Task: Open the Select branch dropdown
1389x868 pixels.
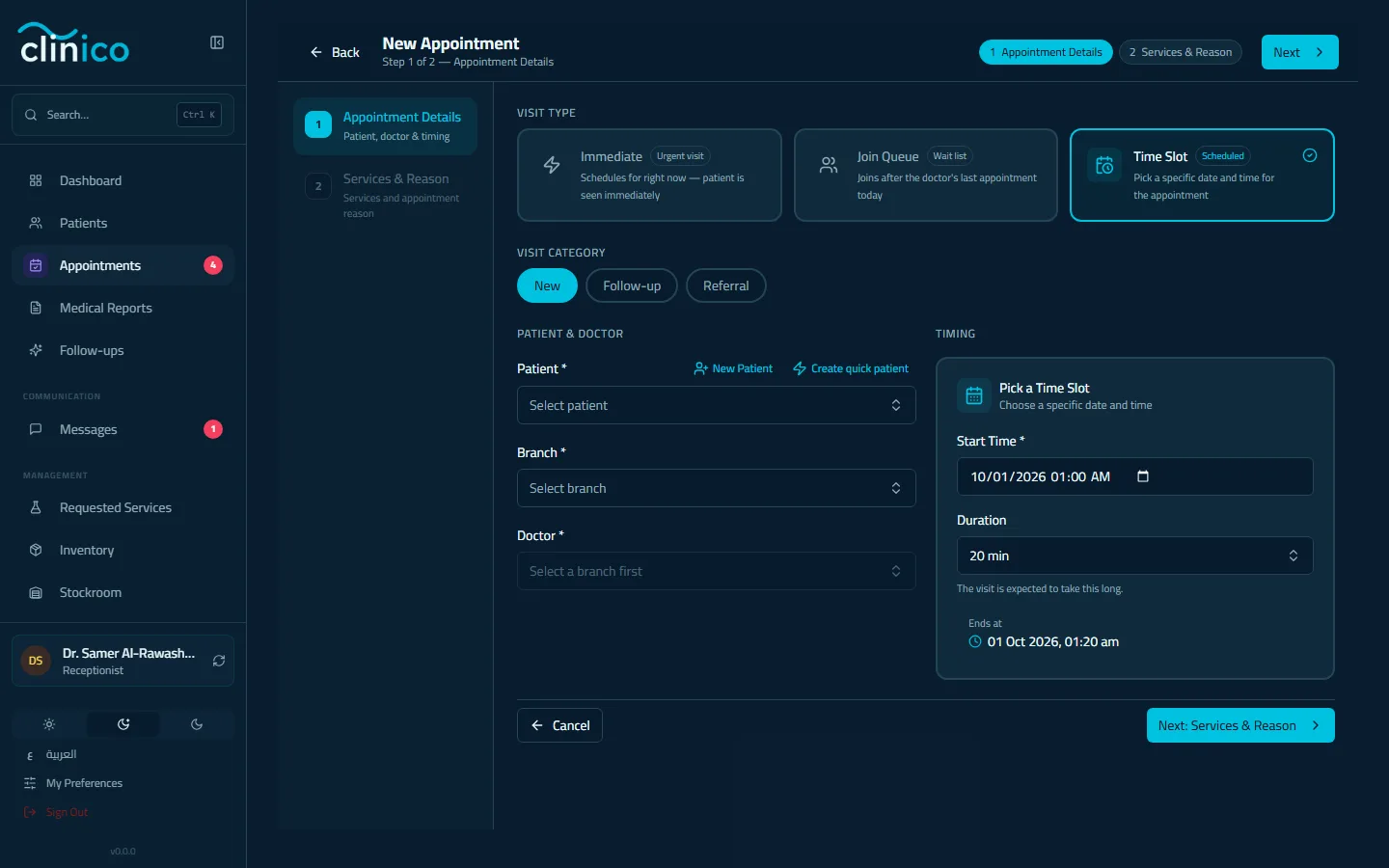Action: coord(716,488)
